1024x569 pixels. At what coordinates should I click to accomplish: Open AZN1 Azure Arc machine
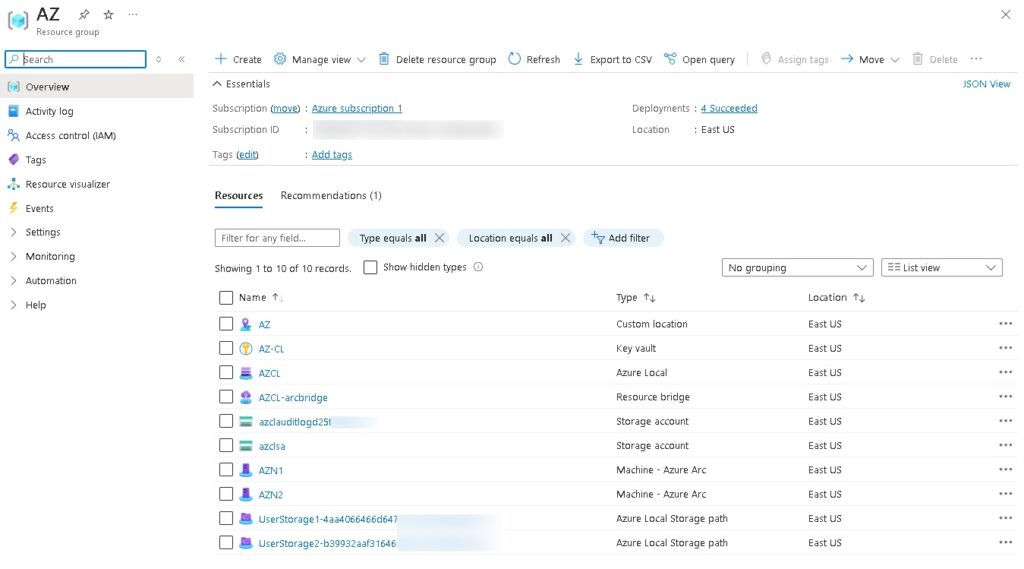pos(270,470)
